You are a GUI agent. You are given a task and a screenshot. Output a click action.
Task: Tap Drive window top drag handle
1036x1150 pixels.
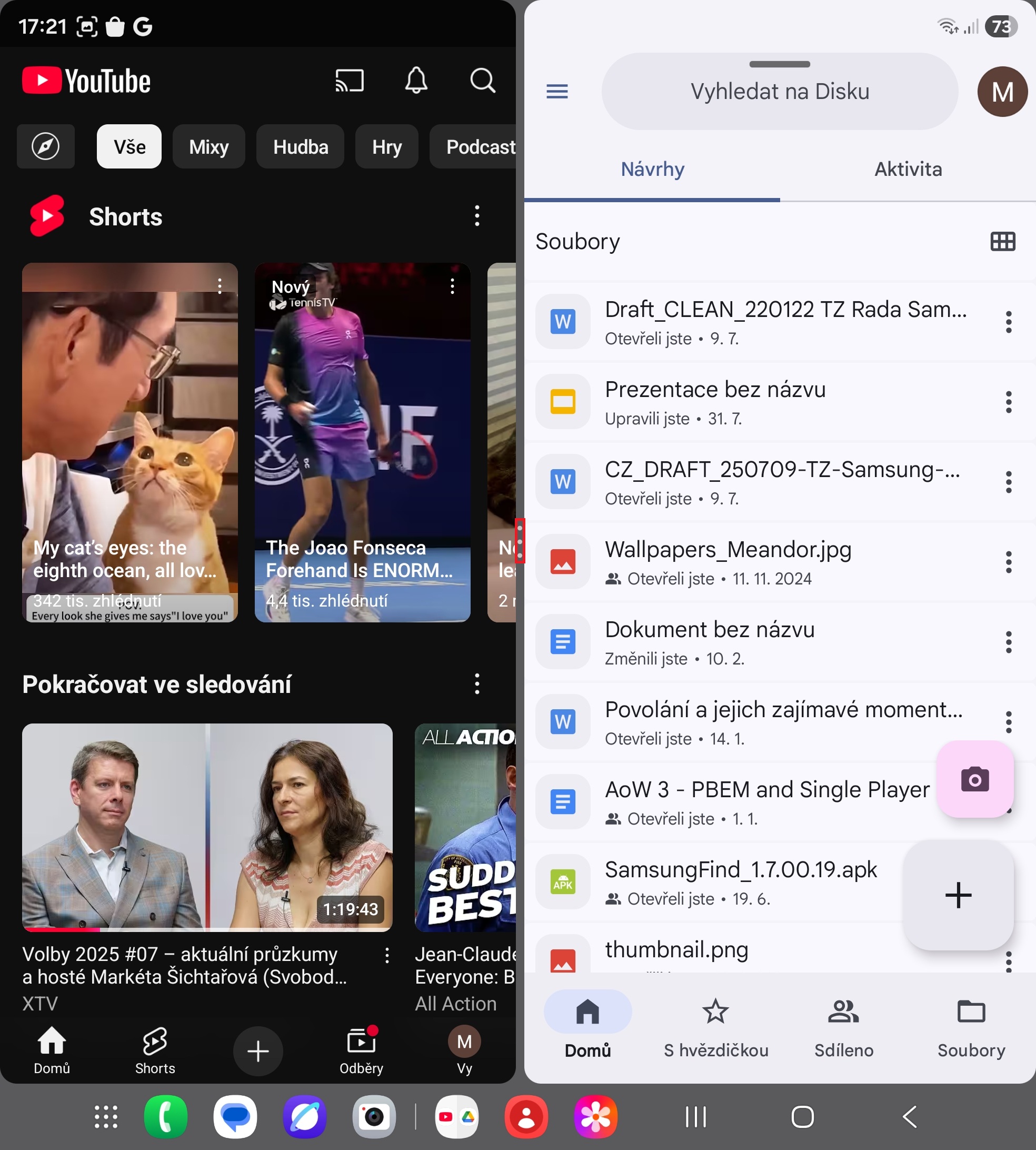click(779, 64)
